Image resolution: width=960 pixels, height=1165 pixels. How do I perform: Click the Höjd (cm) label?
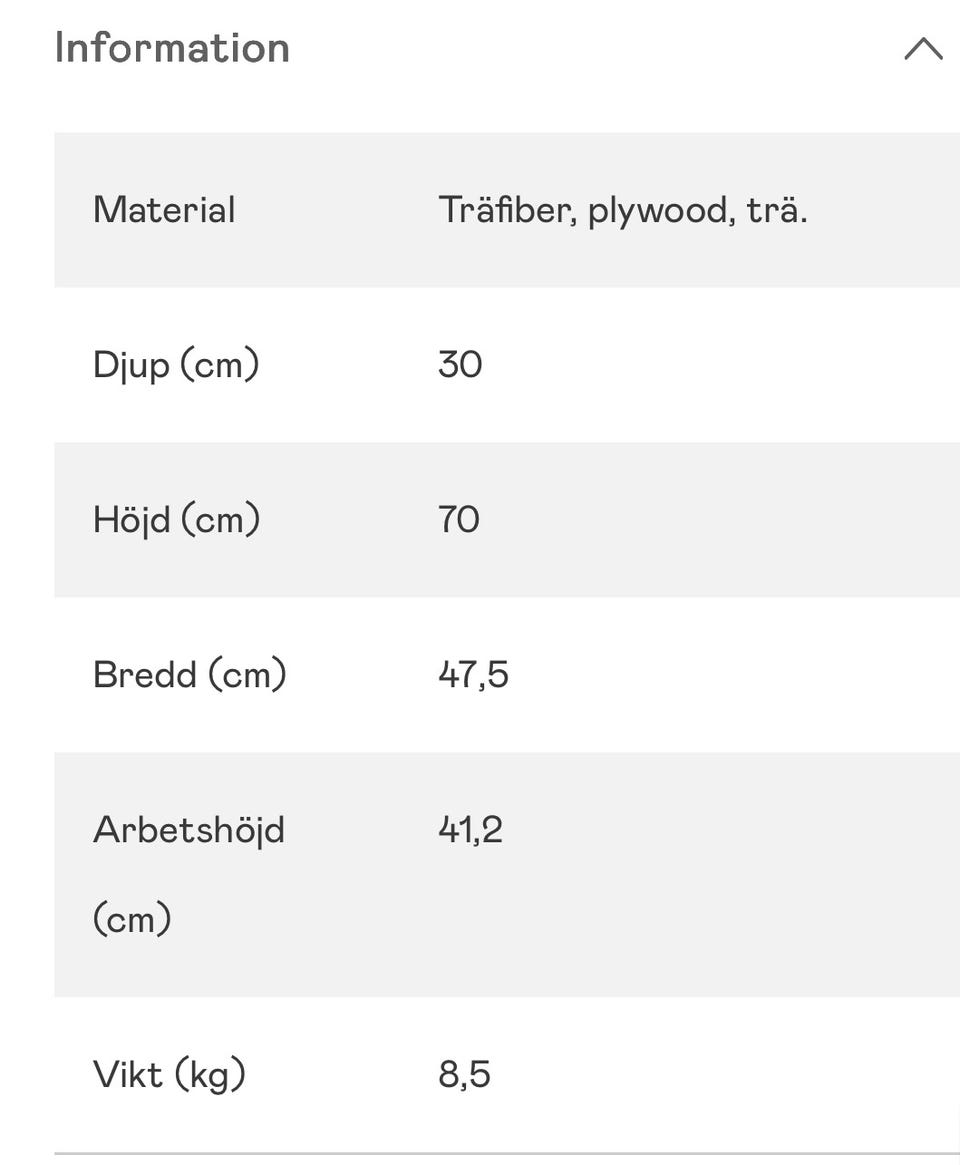(x=176, y=520)
